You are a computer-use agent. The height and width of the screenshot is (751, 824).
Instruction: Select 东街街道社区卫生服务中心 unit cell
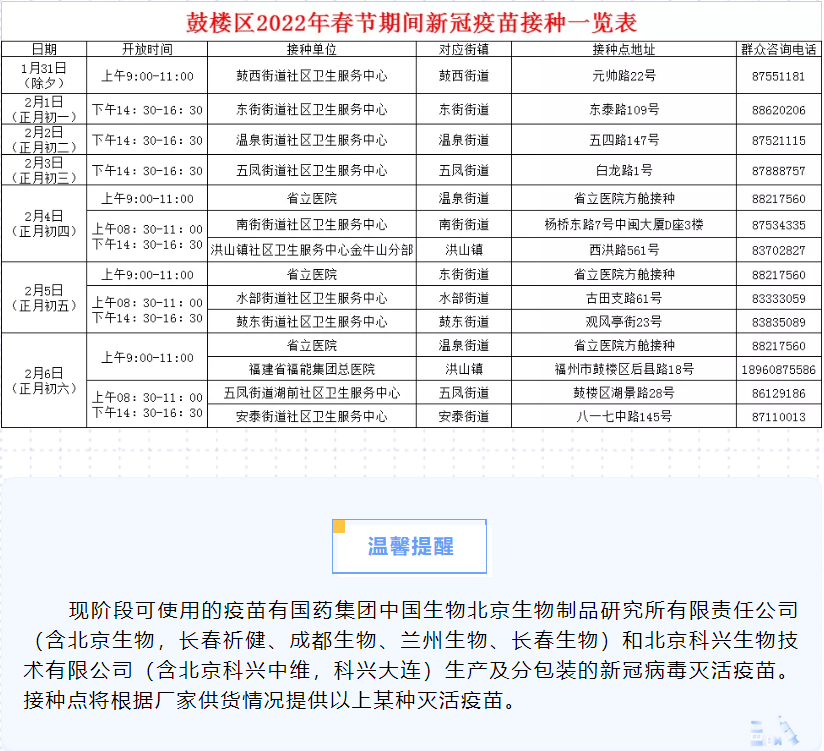[312, 109]
